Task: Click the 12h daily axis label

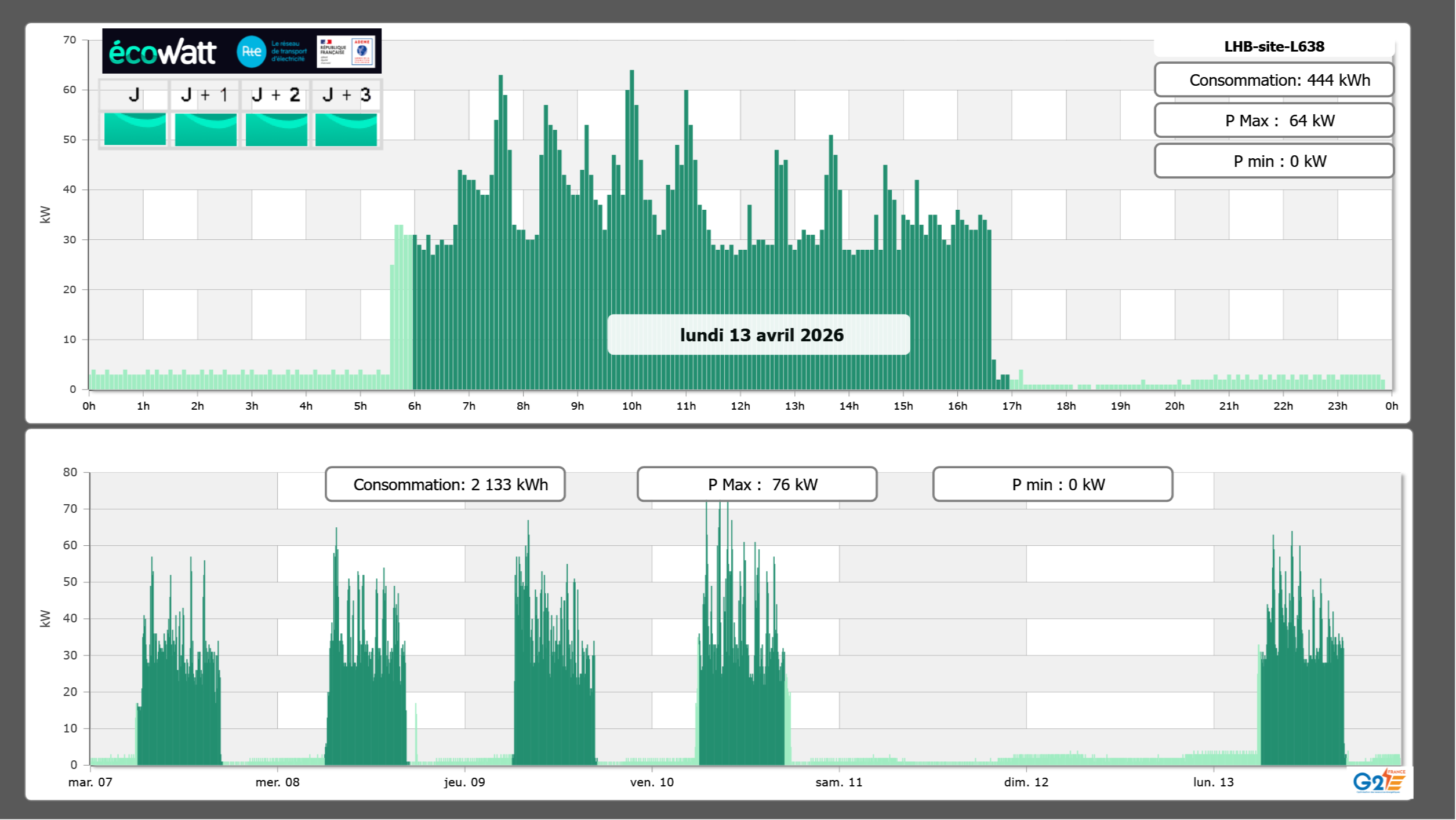Action: [740, 406]
